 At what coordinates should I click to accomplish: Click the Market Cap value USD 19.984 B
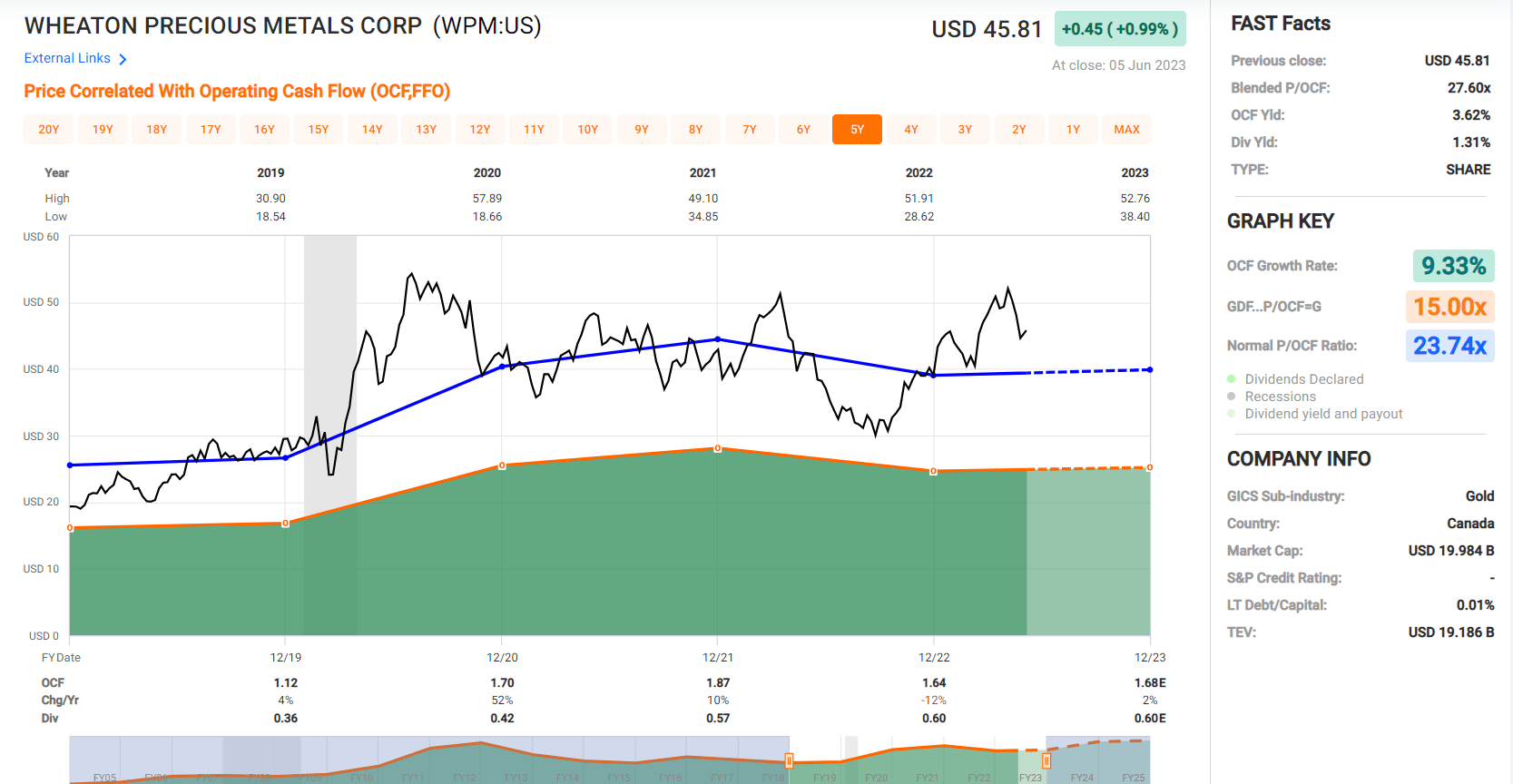point(1450,551)
